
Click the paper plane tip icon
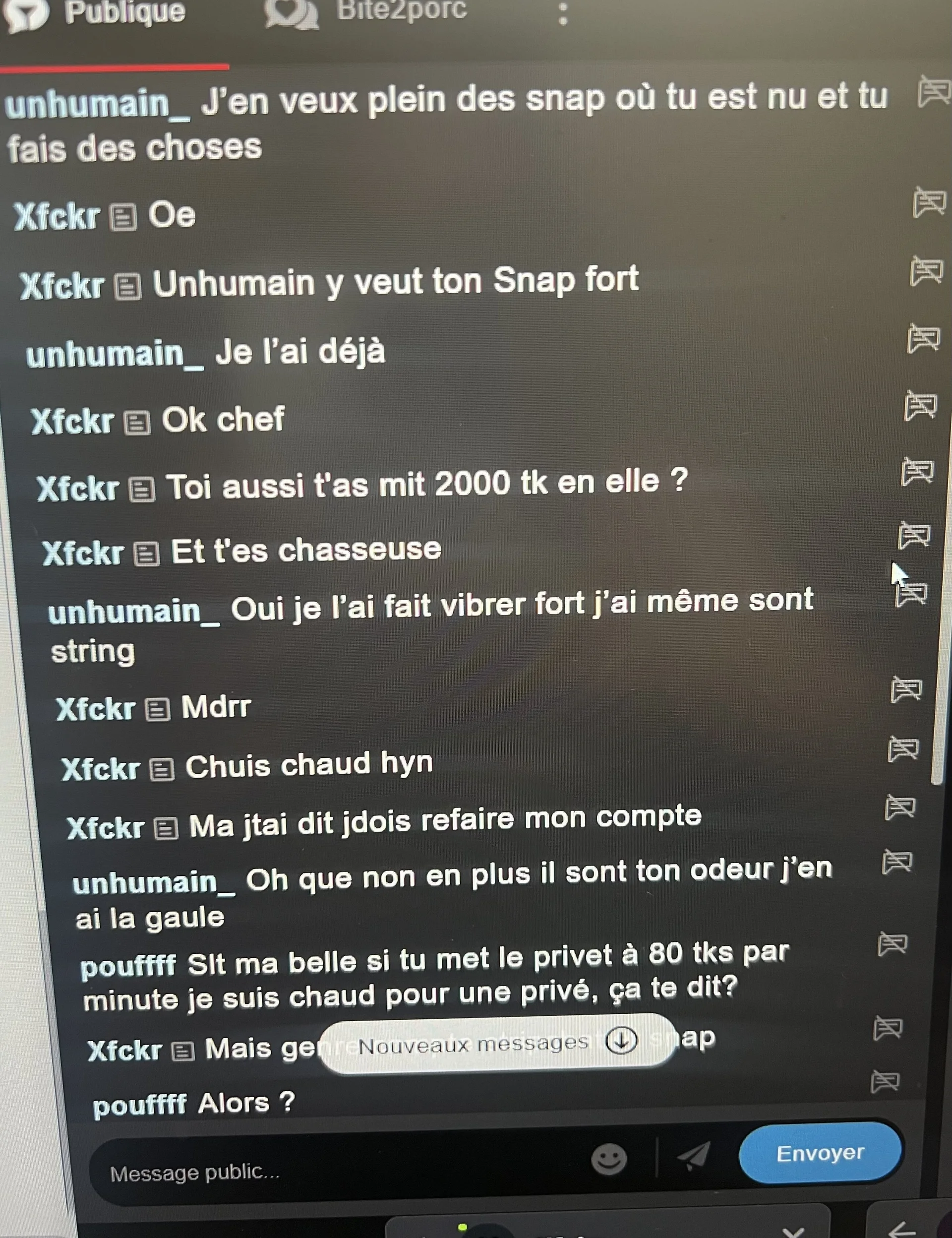[x=694, y=1155]
